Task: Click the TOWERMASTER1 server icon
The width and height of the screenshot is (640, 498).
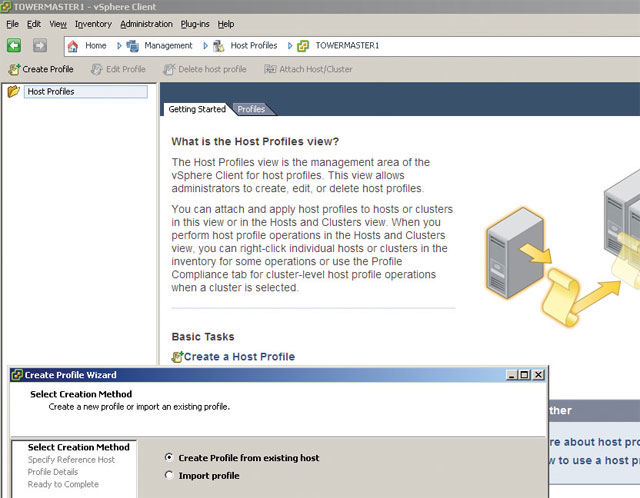Action: point(303,46)
